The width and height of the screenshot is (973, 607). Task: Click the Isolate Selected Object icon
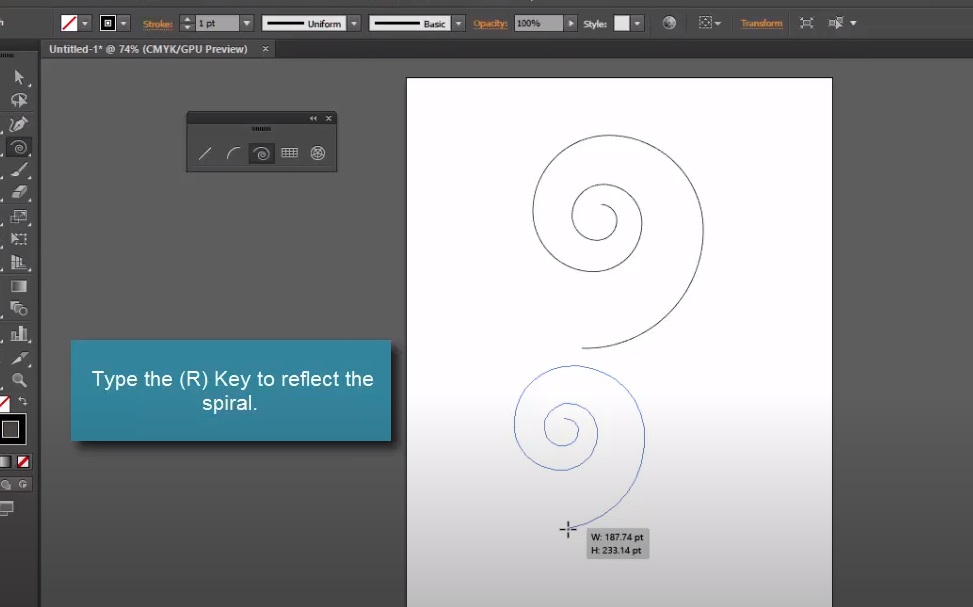(806, 23)
